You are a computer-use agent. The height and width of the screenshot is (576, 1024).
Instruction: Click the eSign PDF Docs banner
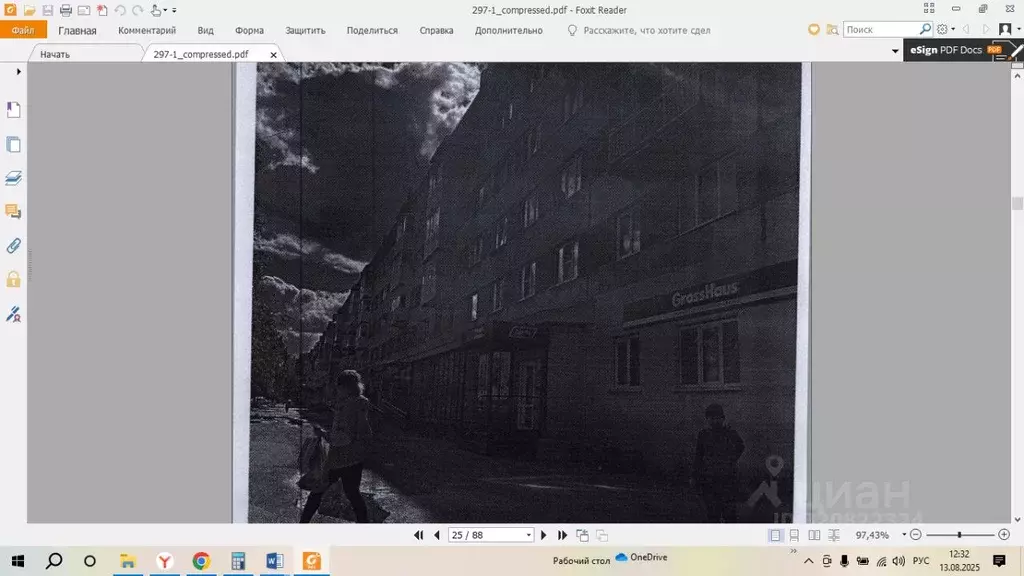(x=963, y=50)
